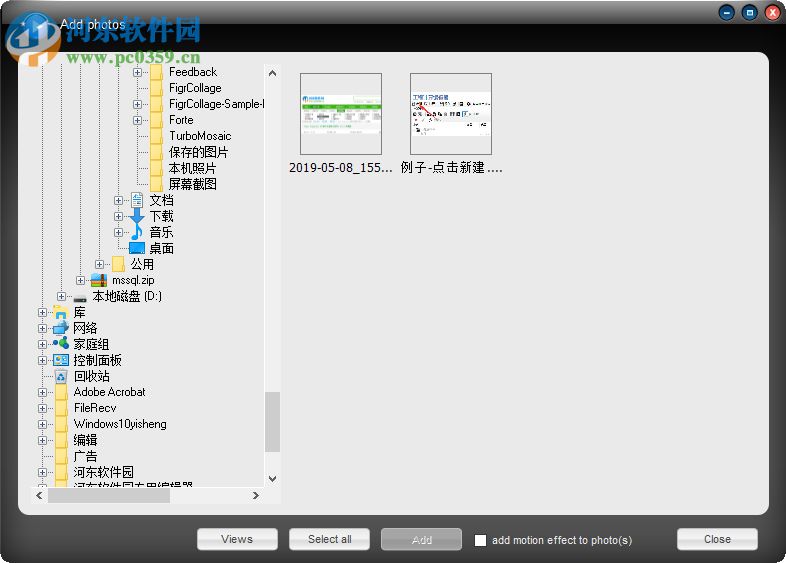Click the Select all button

tap(329, 539)
